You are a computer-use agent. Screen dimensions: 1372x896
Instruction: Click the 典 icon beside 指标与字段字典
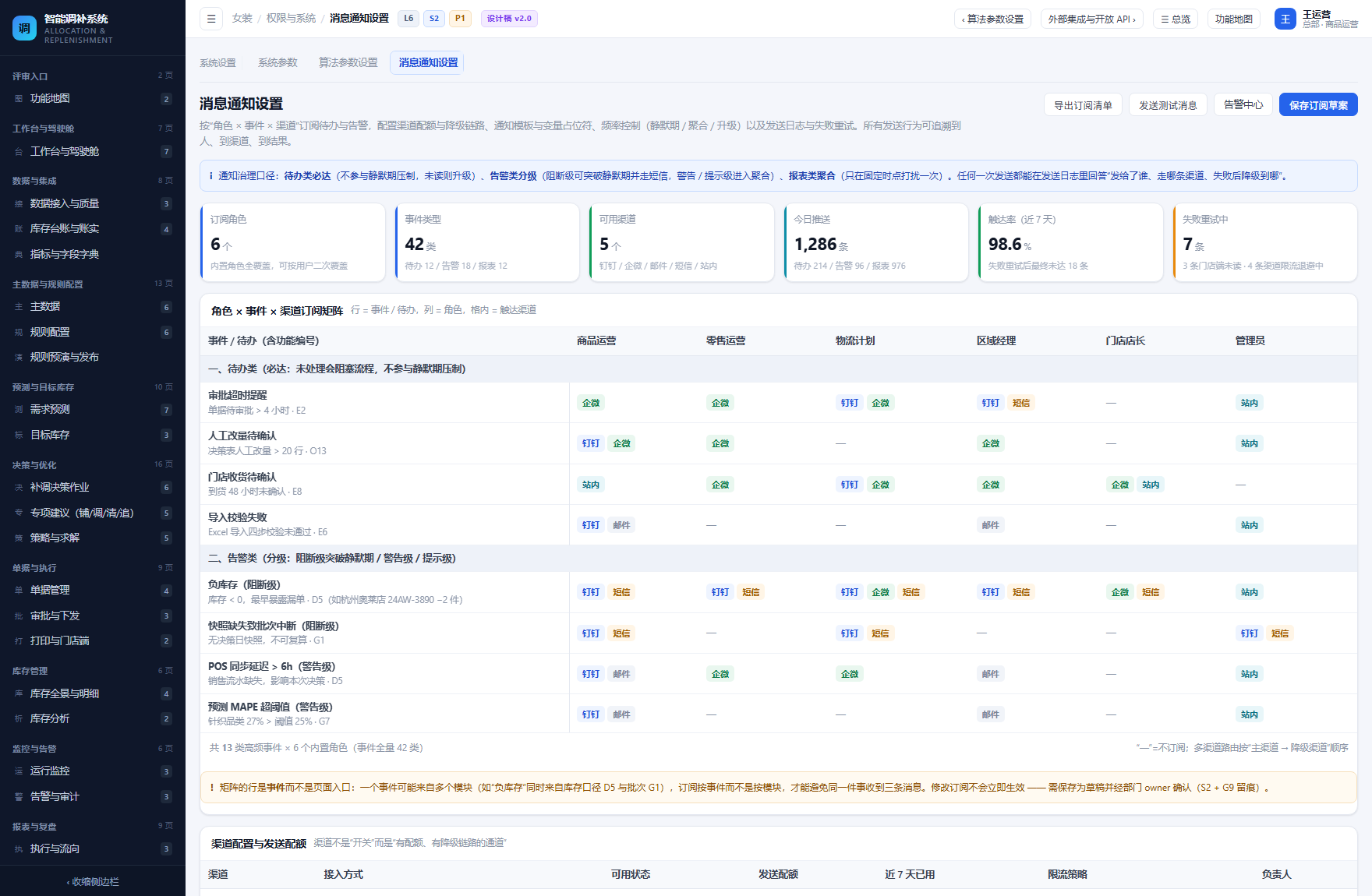coord(19,255)
